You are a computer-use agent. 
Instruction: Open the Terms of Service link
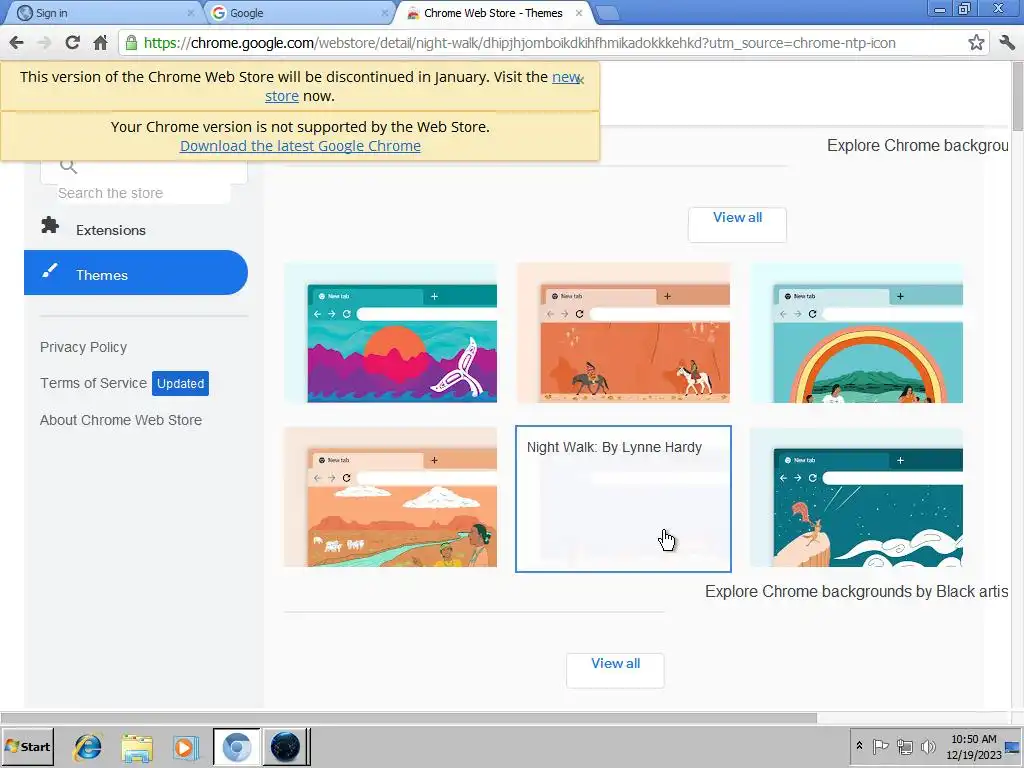tap(93, 383)
